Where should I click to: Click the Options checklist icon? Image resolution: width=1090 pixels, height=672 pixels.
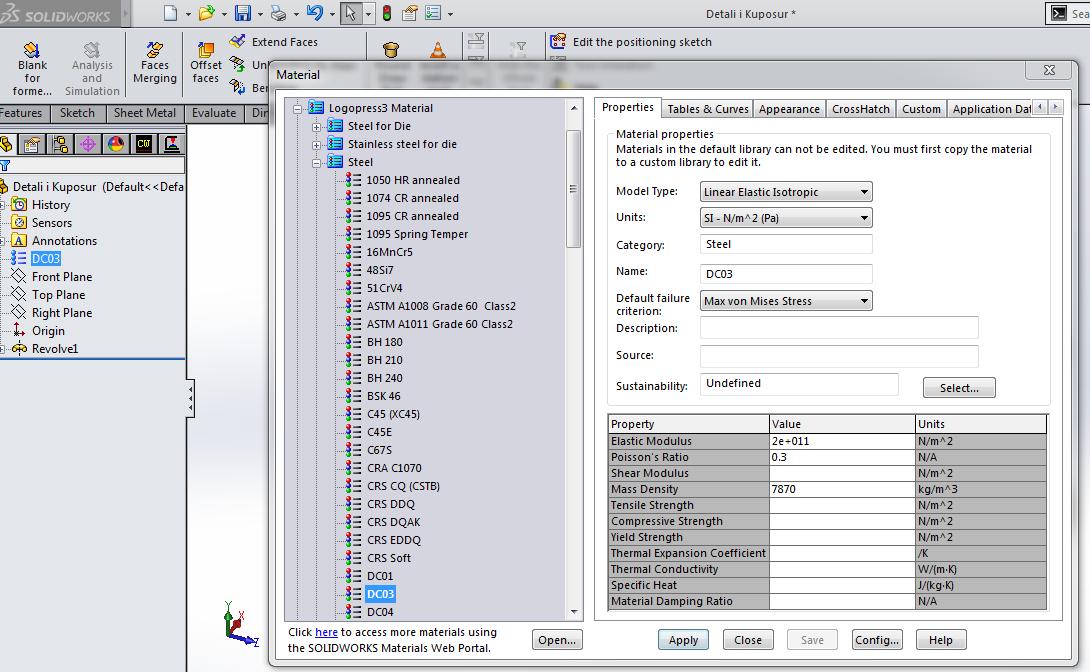coord(433,13)
